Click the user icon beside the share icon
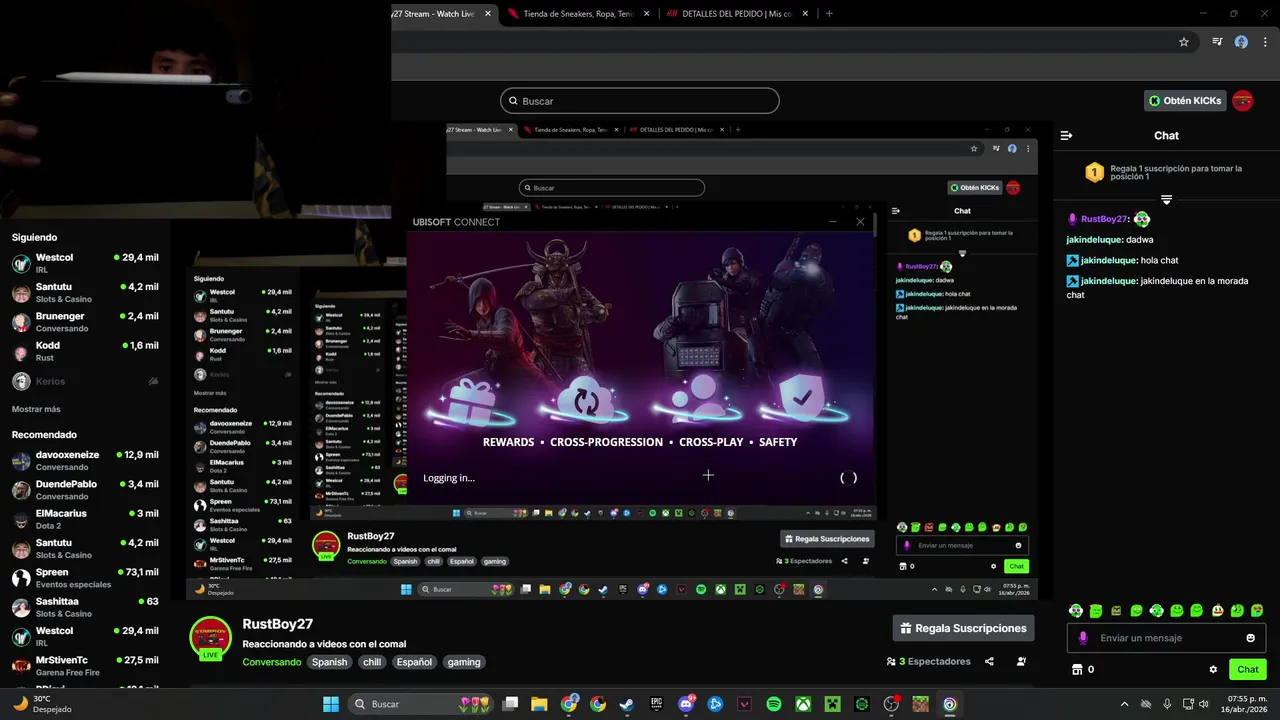1280x720 pixels. (1021, 661)
